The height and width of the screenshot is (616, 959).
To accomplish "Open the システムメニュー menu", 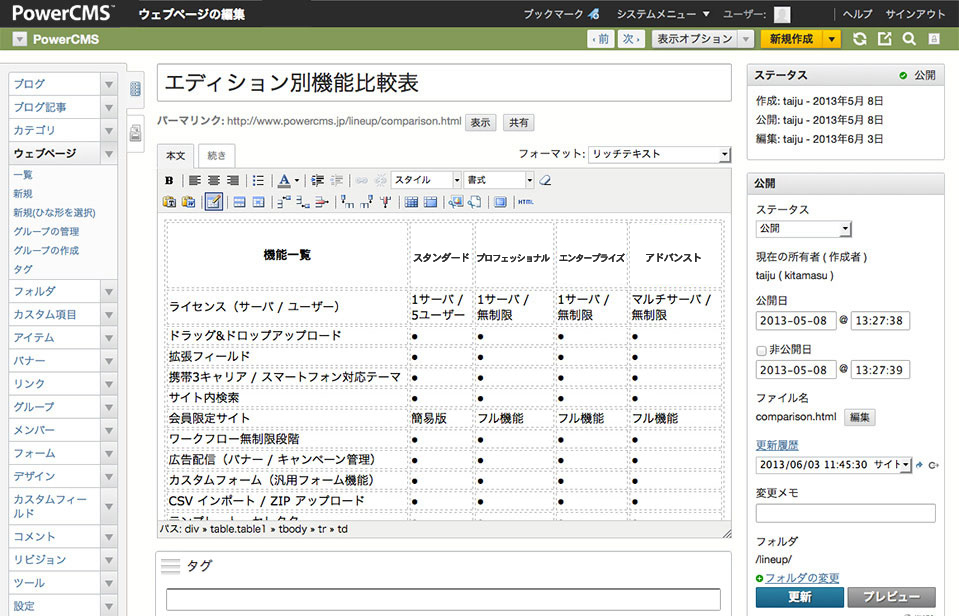I will pyautogui.click(x=662, y=13).
